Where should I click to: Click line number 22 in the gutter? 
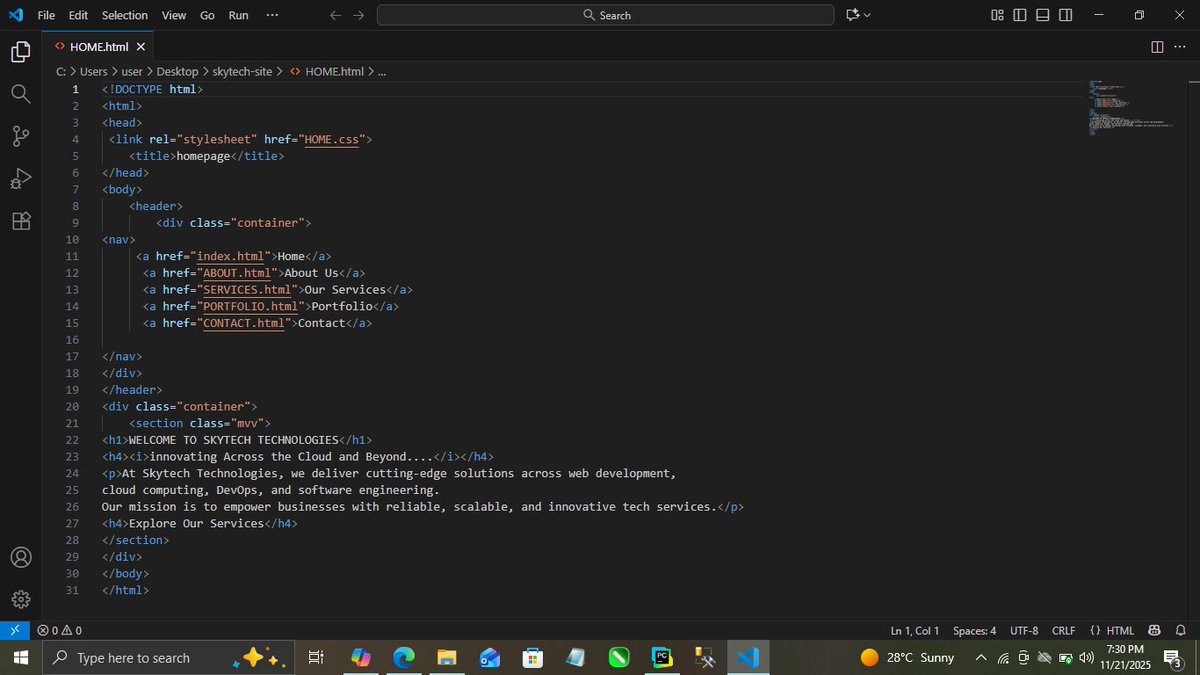tap(72, 440)
